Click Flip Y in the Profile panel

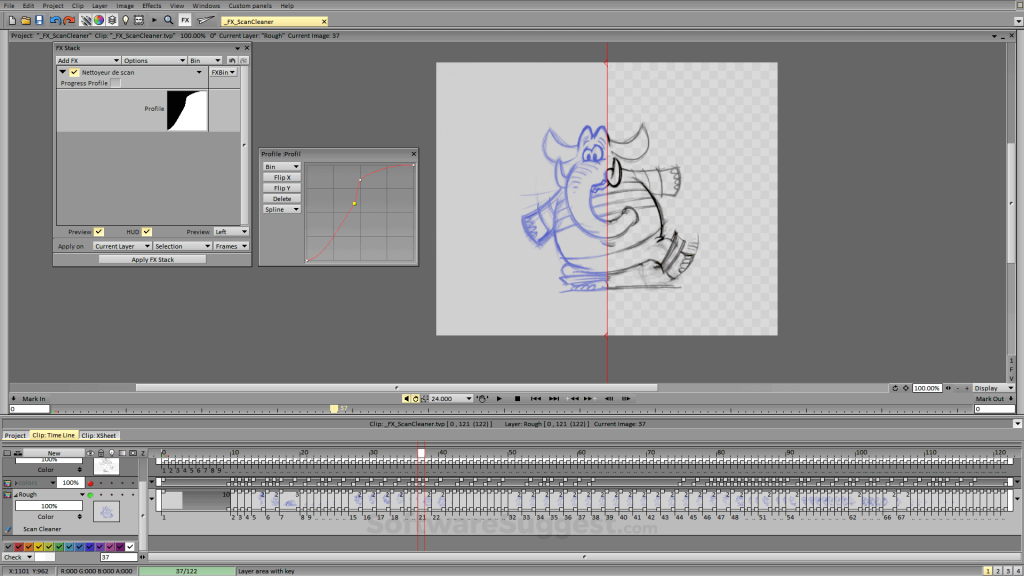pyautogui.click(x=281, y=188)
